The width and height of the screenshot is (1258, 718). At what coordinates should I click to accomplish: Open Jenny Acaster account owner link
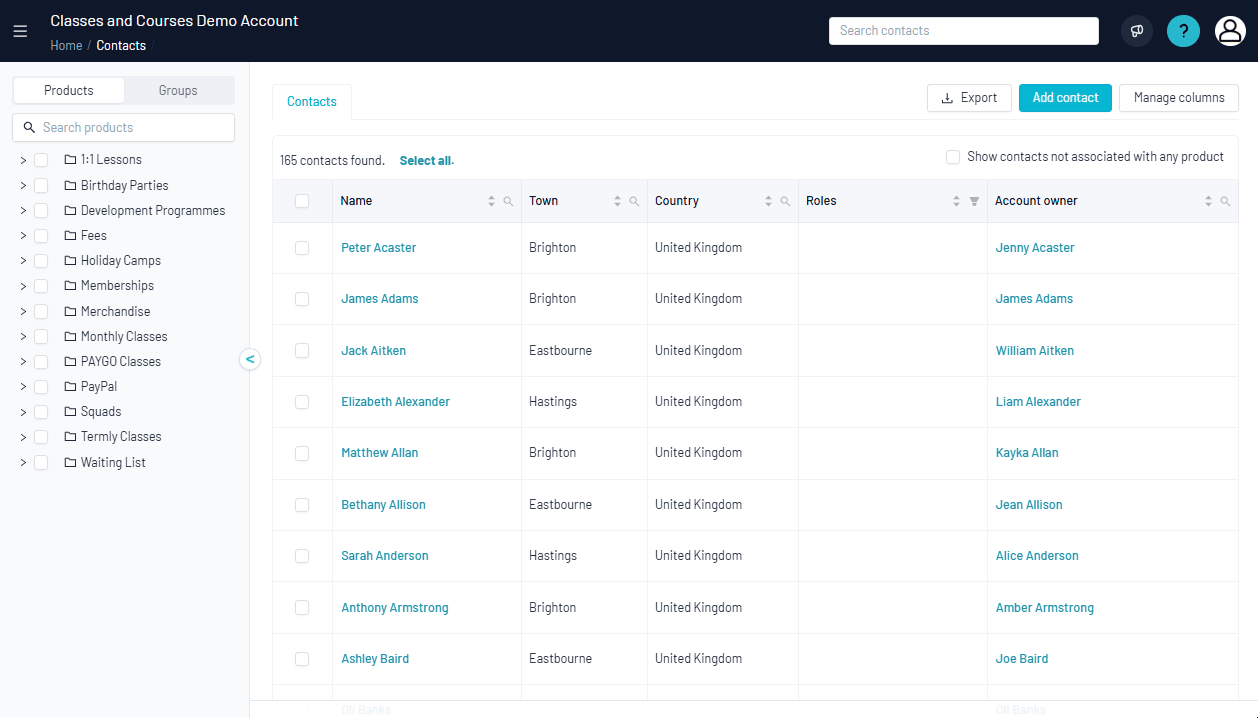coord(1035,248)
